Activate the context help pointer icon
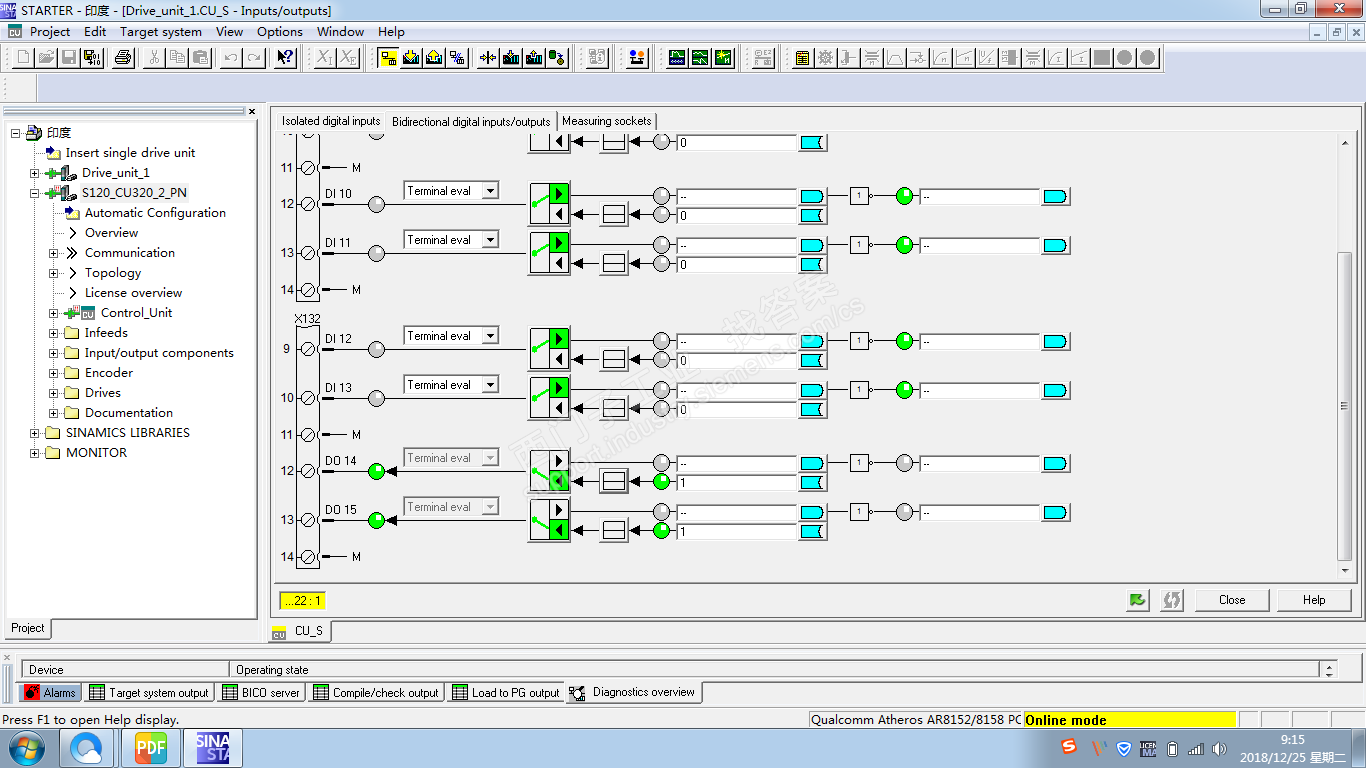The width and height of the screenshot is (1366, 768). tap(286, 58)
